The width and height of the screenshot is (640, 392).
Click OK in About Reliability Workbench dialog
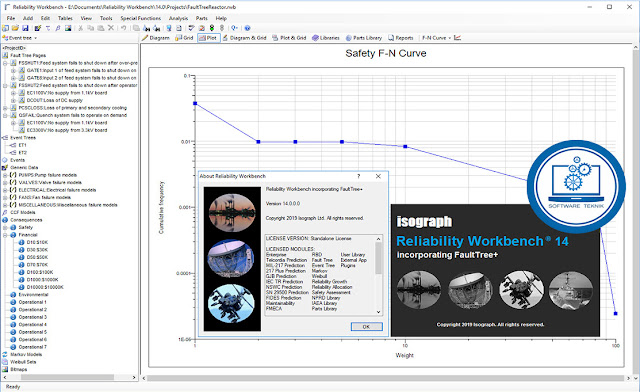pyautogui.click(x=367, y=326)
